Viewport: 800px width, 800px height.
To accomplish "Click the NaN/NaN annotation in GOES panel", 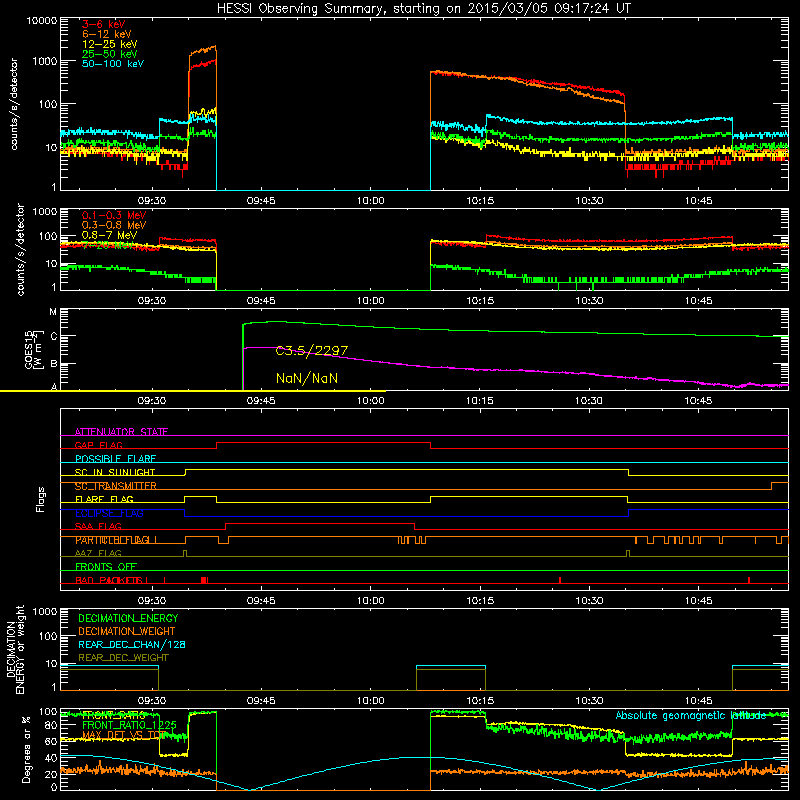I will point(307,378).
